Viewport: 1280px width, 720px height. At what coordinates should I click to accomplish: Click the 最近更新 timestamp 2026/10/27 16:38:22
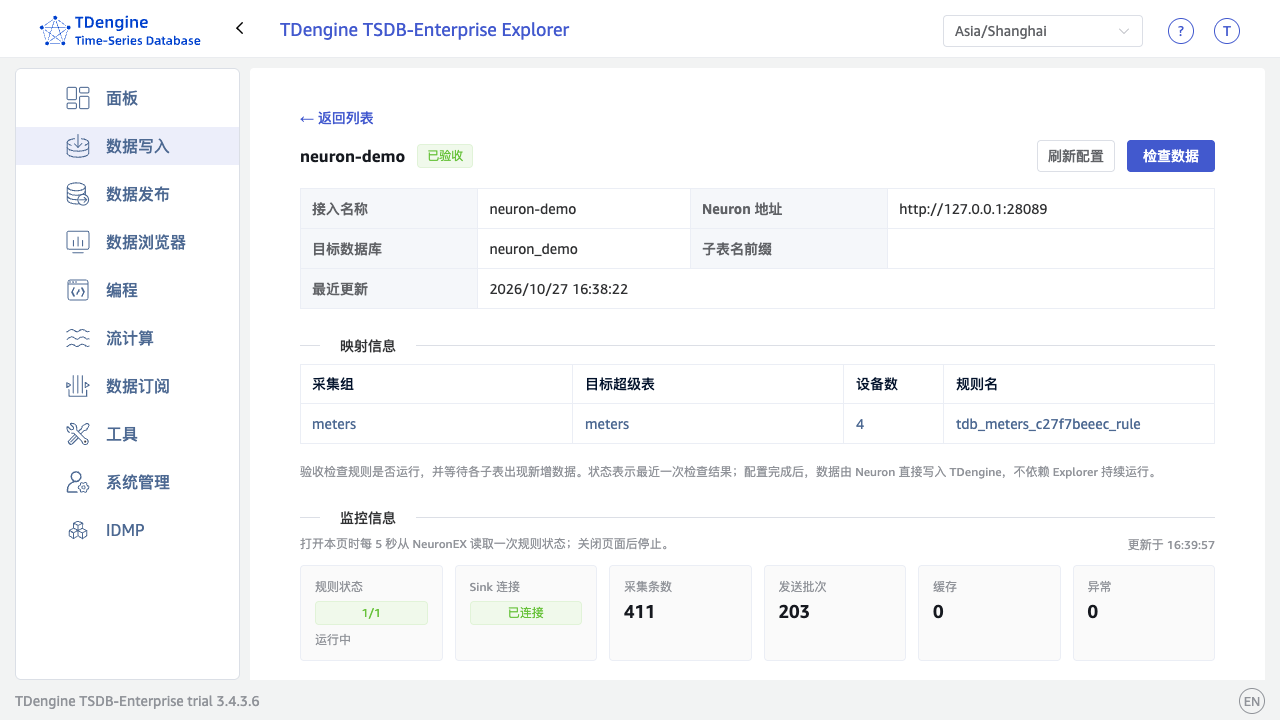pos(558,289)
